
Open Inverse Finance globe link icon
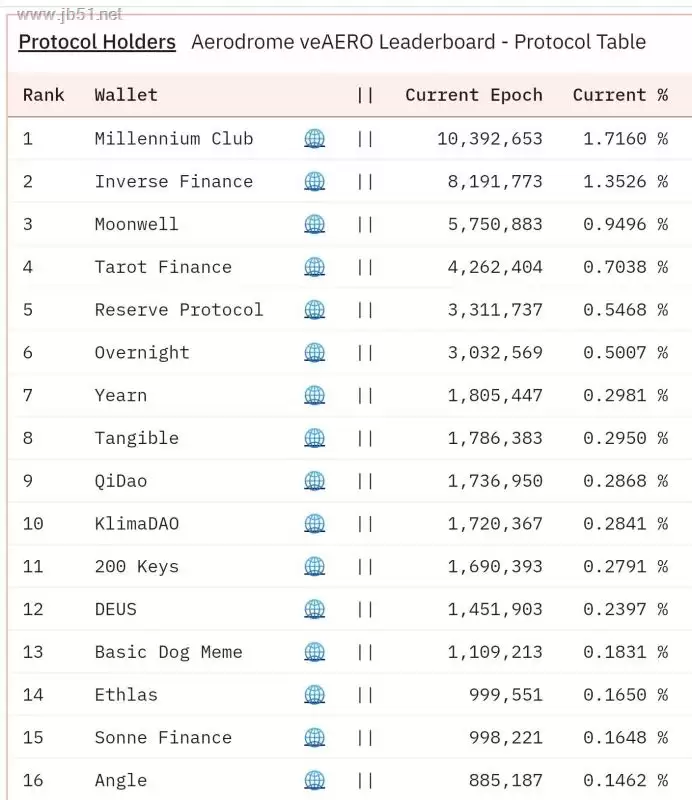pos(314,182)
